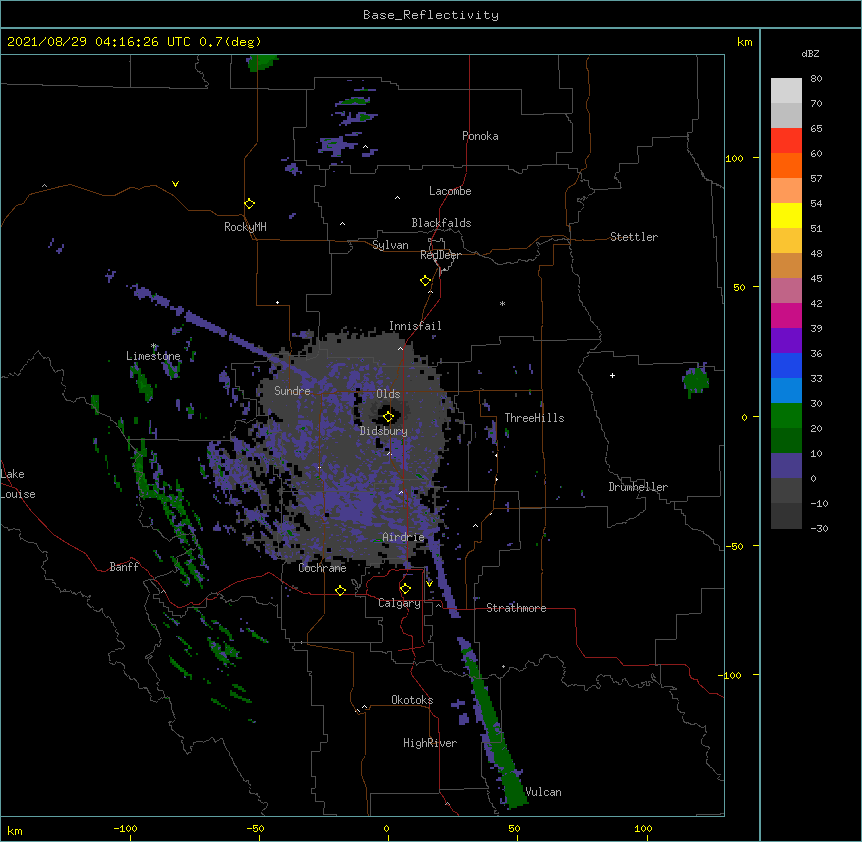862x842 pixels.
Task: Click the Stettler town label
Action: point(634,237)
